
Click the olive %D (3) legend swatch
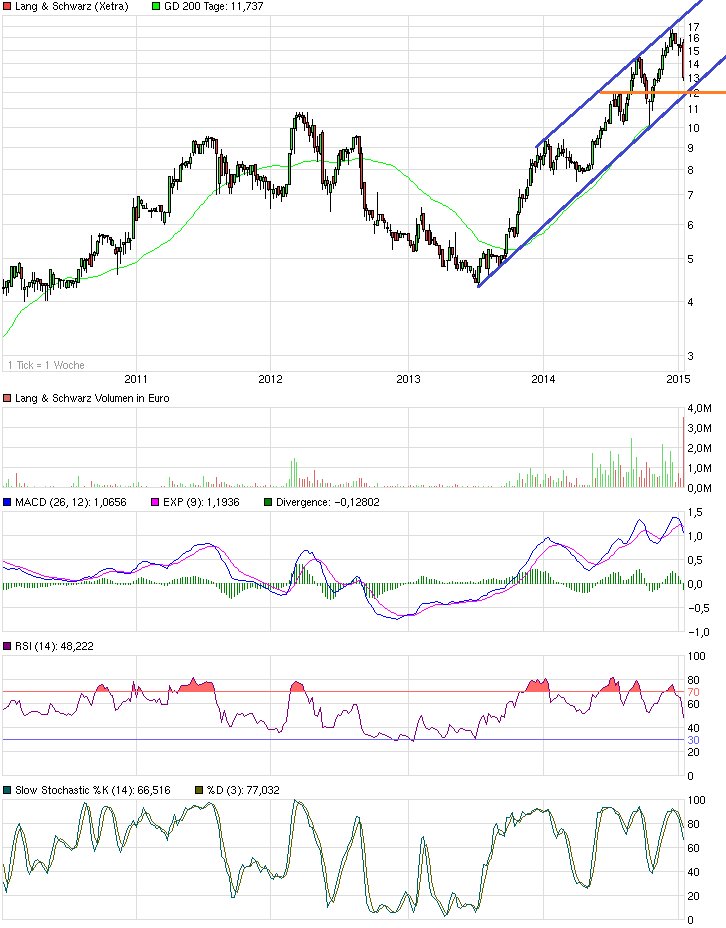pos(199,790)
